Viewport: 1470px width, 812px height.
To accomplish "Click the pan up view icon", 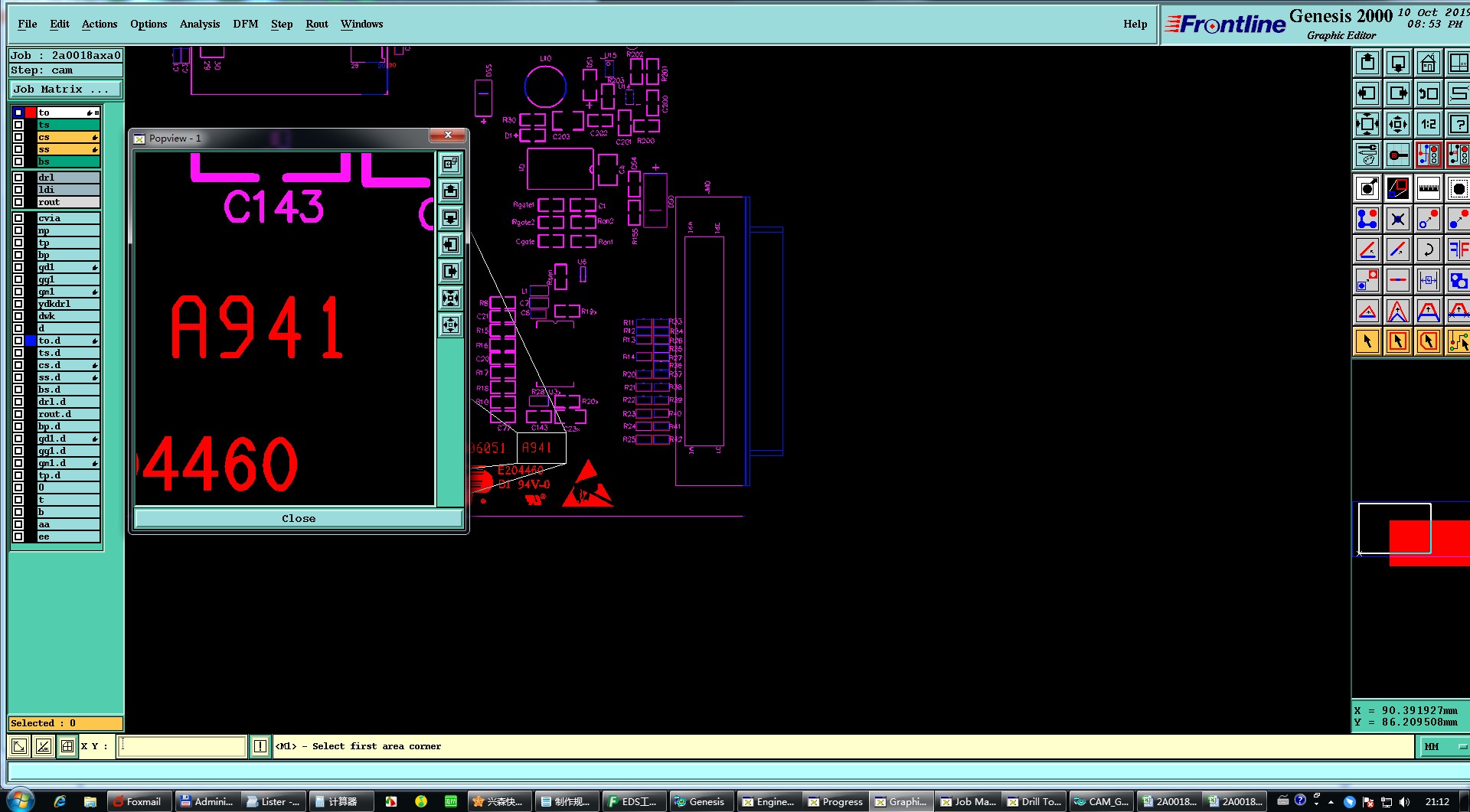I will point(1367,64).
